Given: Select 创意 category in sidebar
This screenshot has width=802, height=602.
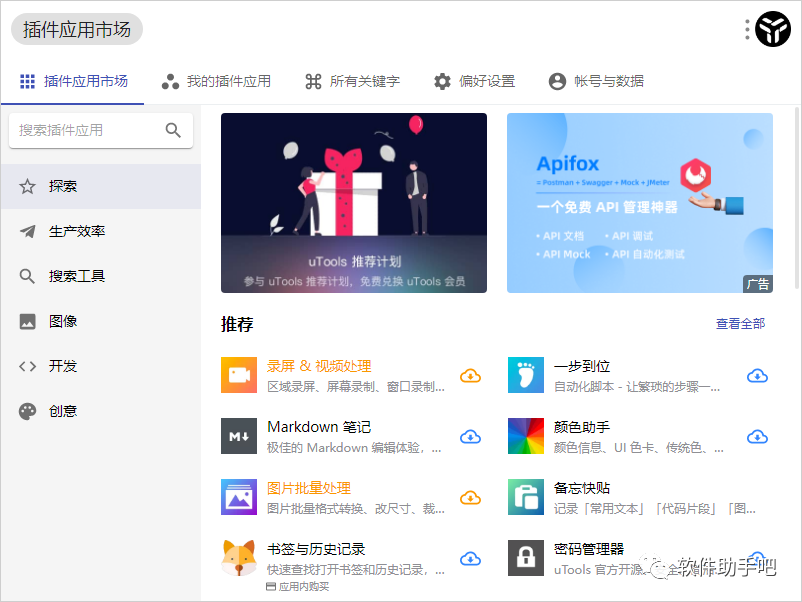Looking at the screenshot, I should coord(101,411).
